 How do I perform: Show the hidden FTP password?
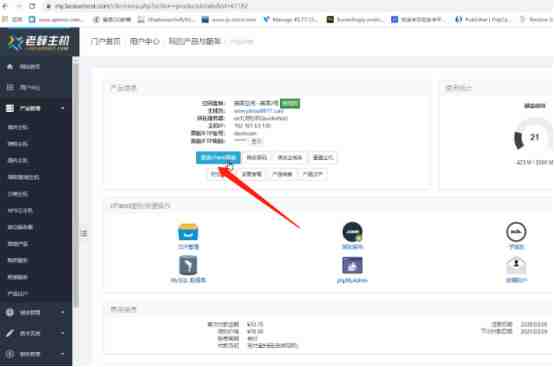[256, 141]
